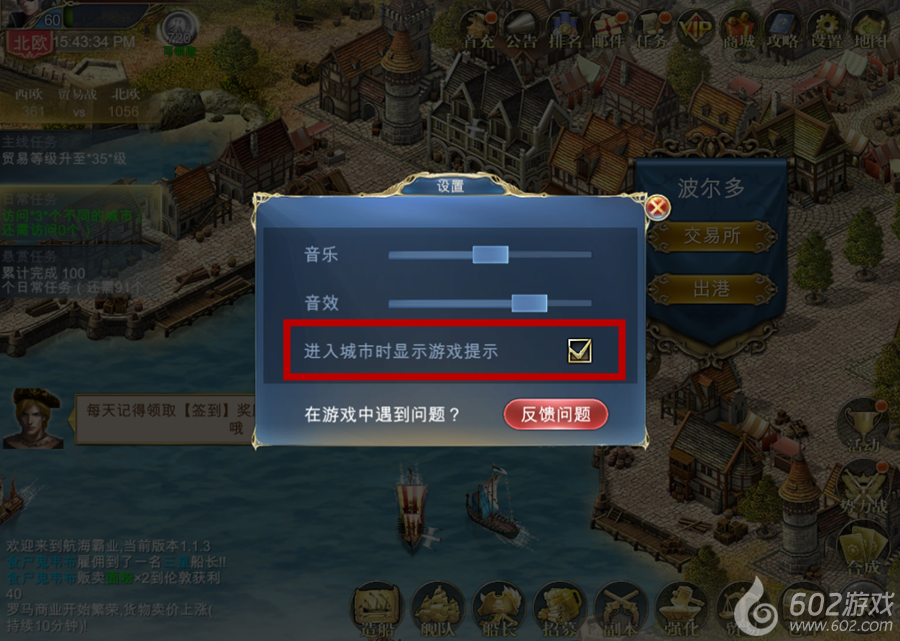Adjust the 音效 sound effects slider handle
This screenshot has height=641, width=900.
[529, 303]
